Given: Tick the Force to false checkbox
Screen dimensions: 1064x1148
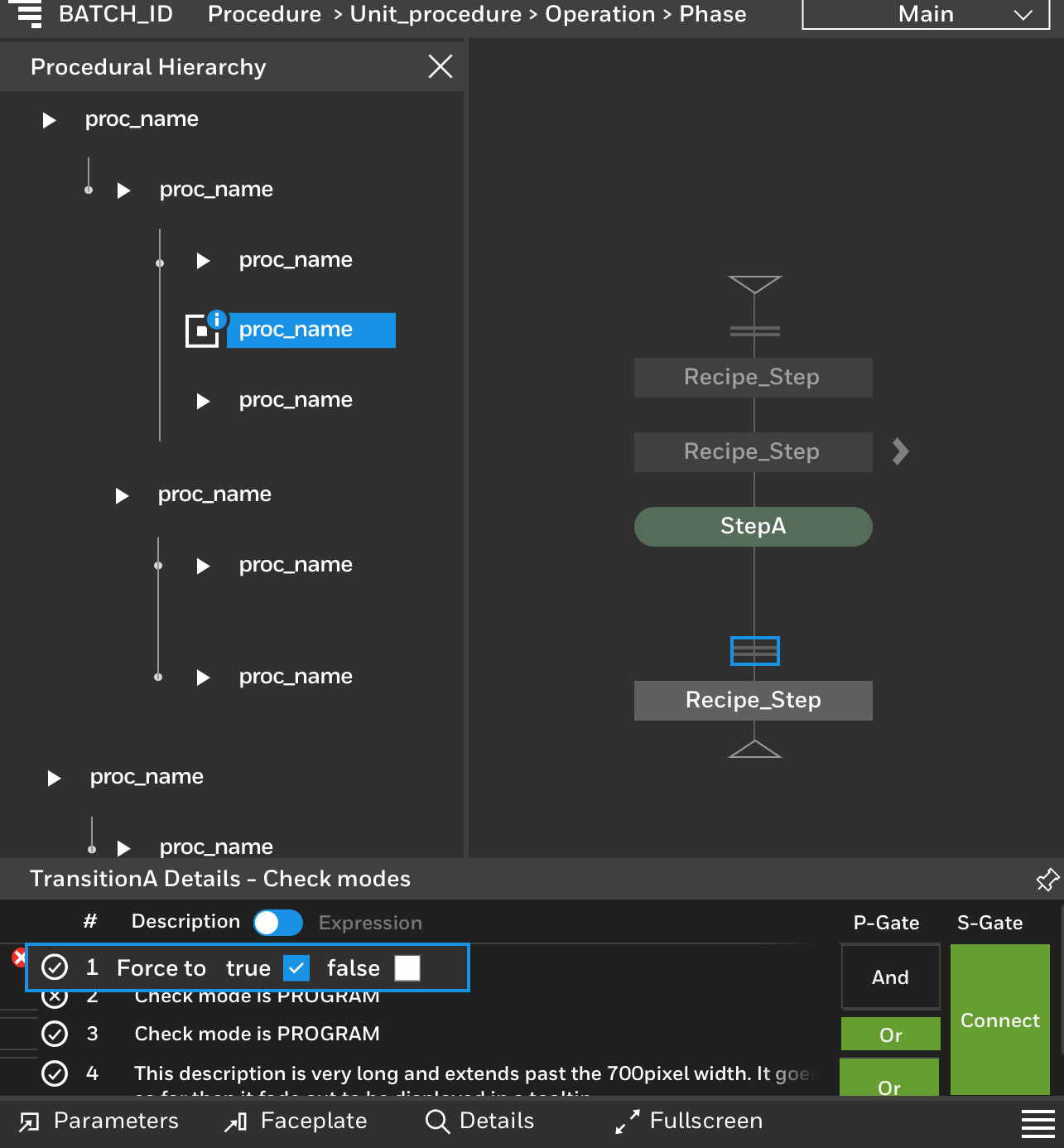Looking at the screenshot, I should (407, 967).
